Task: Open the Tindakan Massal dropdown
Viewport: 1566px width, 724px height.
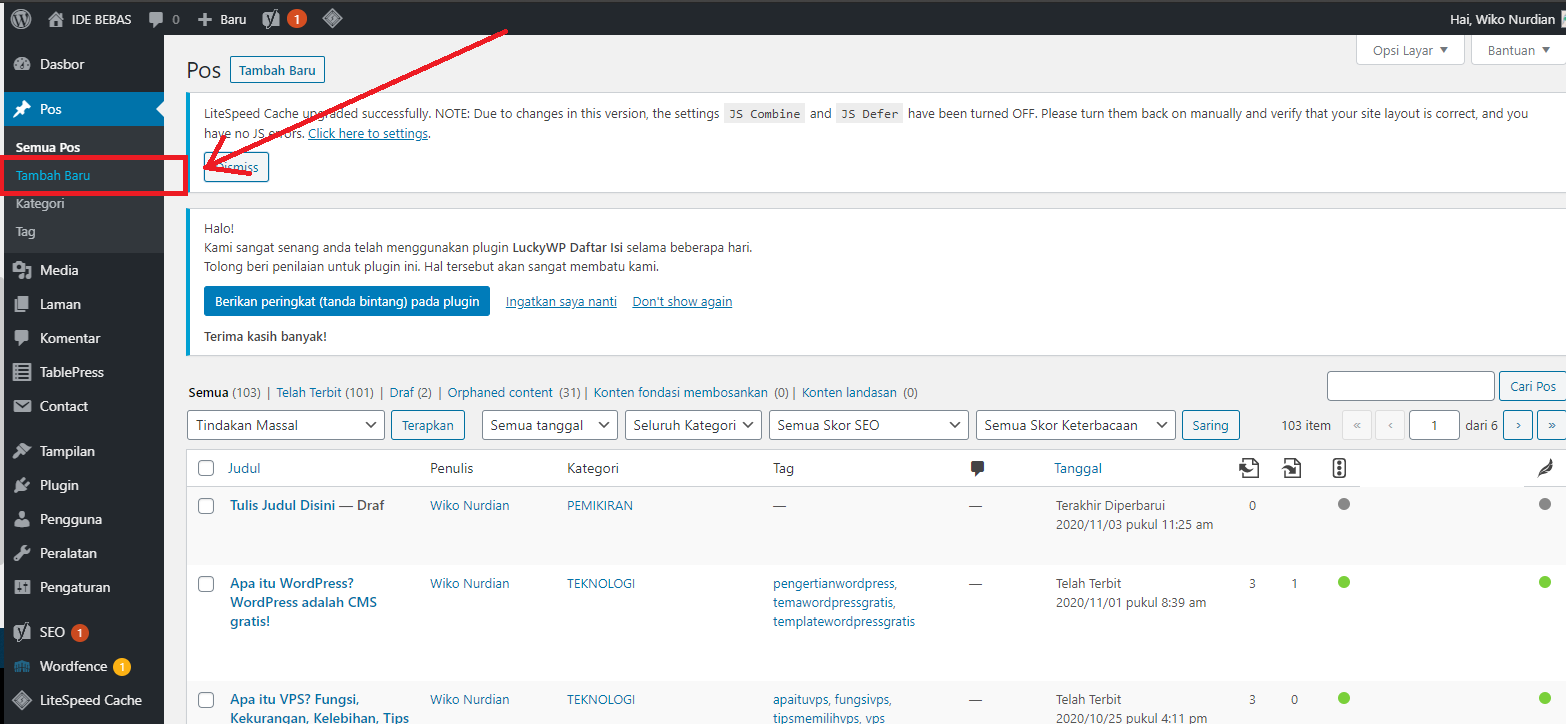Action: (285, 425)
